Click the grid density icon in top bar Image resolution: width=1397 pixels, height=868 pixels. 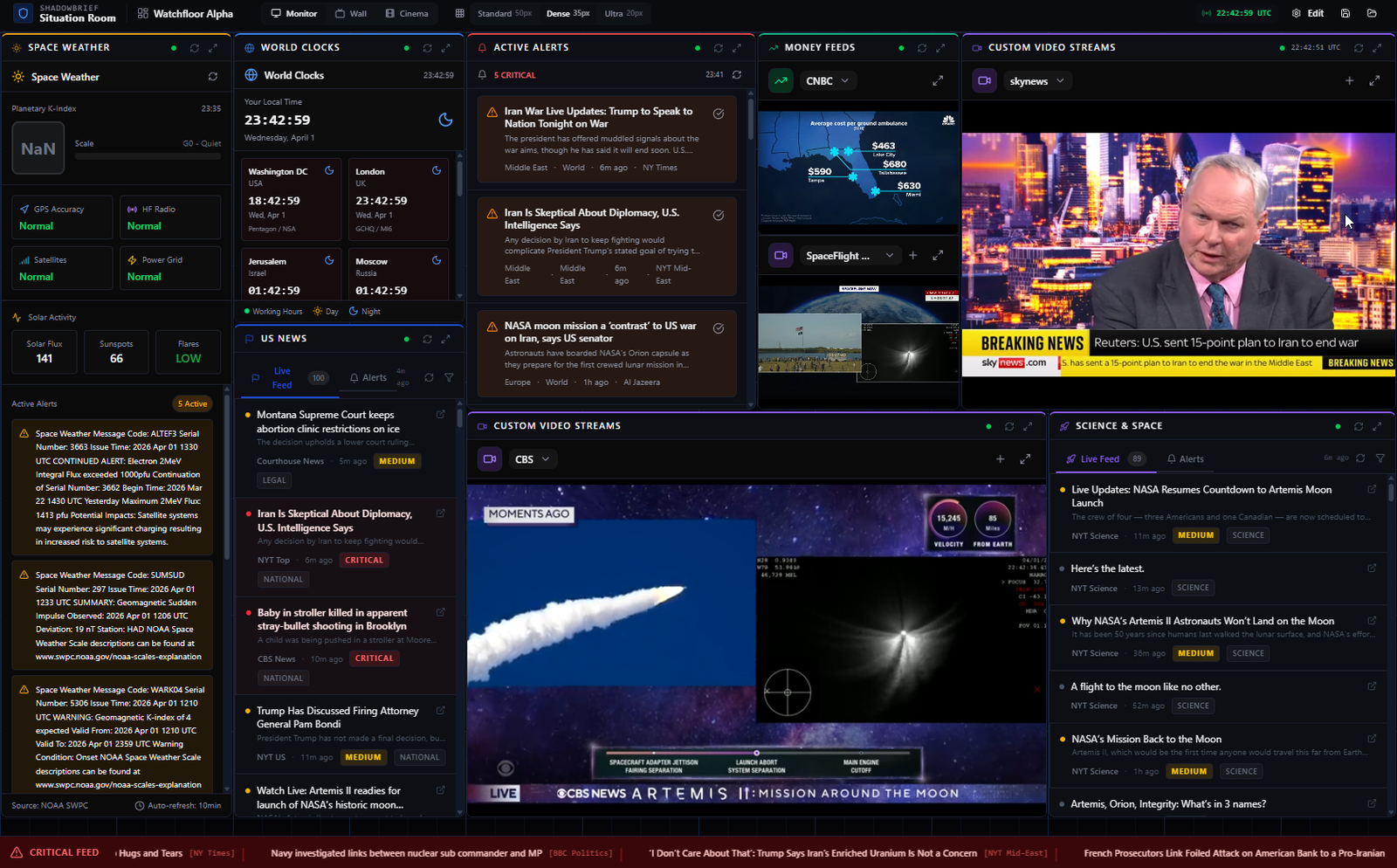459,13
